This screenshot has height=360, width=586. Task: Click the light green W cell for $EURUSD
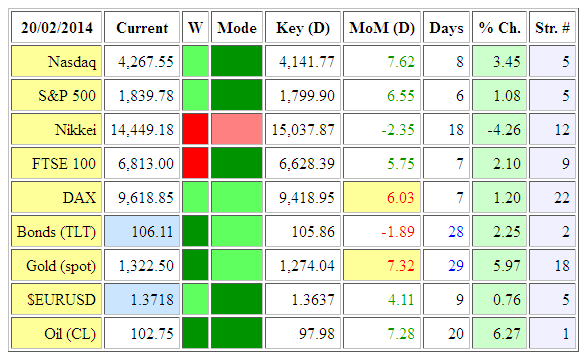point(195,299)
